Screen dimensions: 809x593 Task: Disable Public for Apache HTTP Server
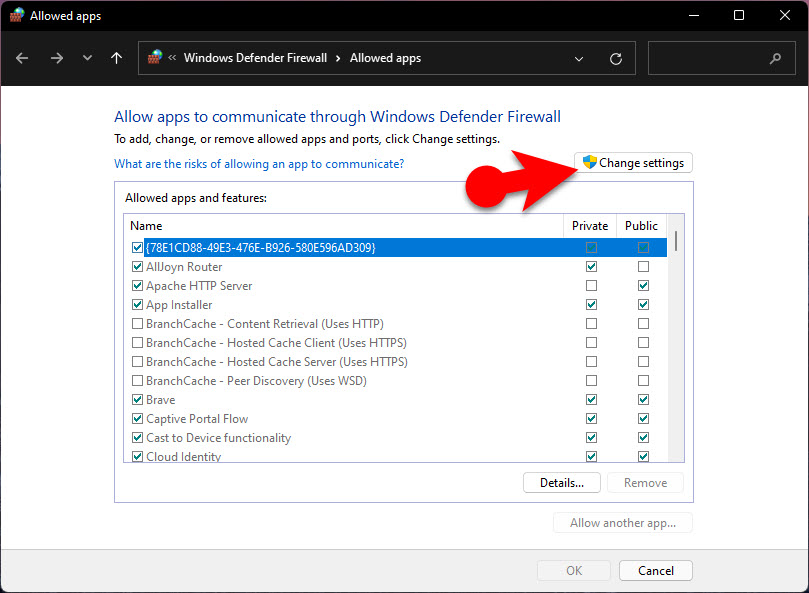[643, 285]
